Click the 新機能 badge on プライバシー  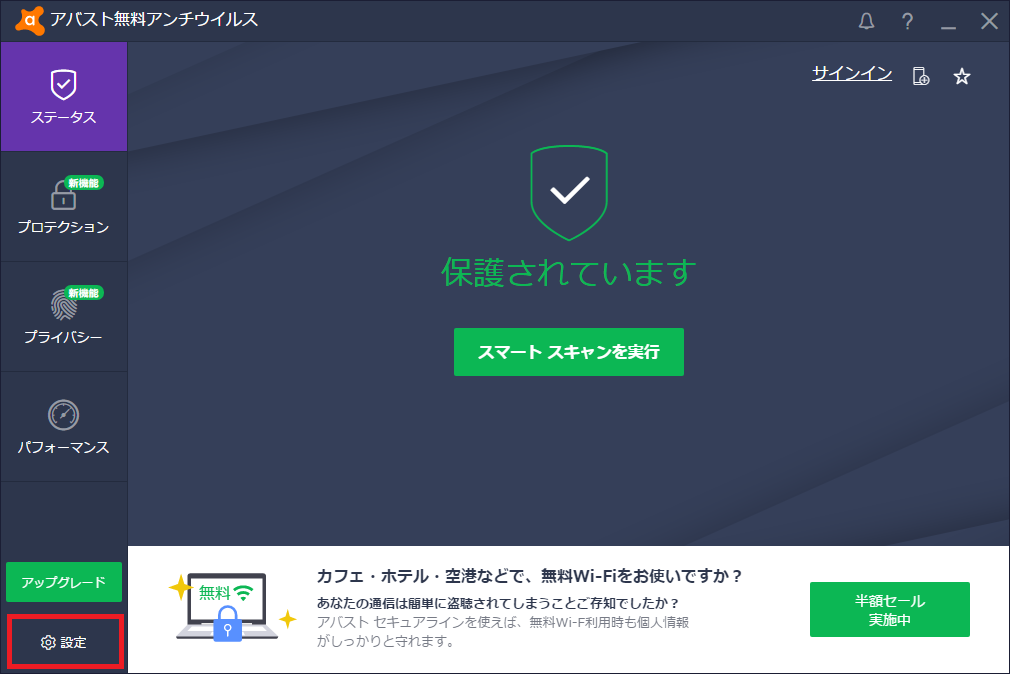tap(84, 293)
